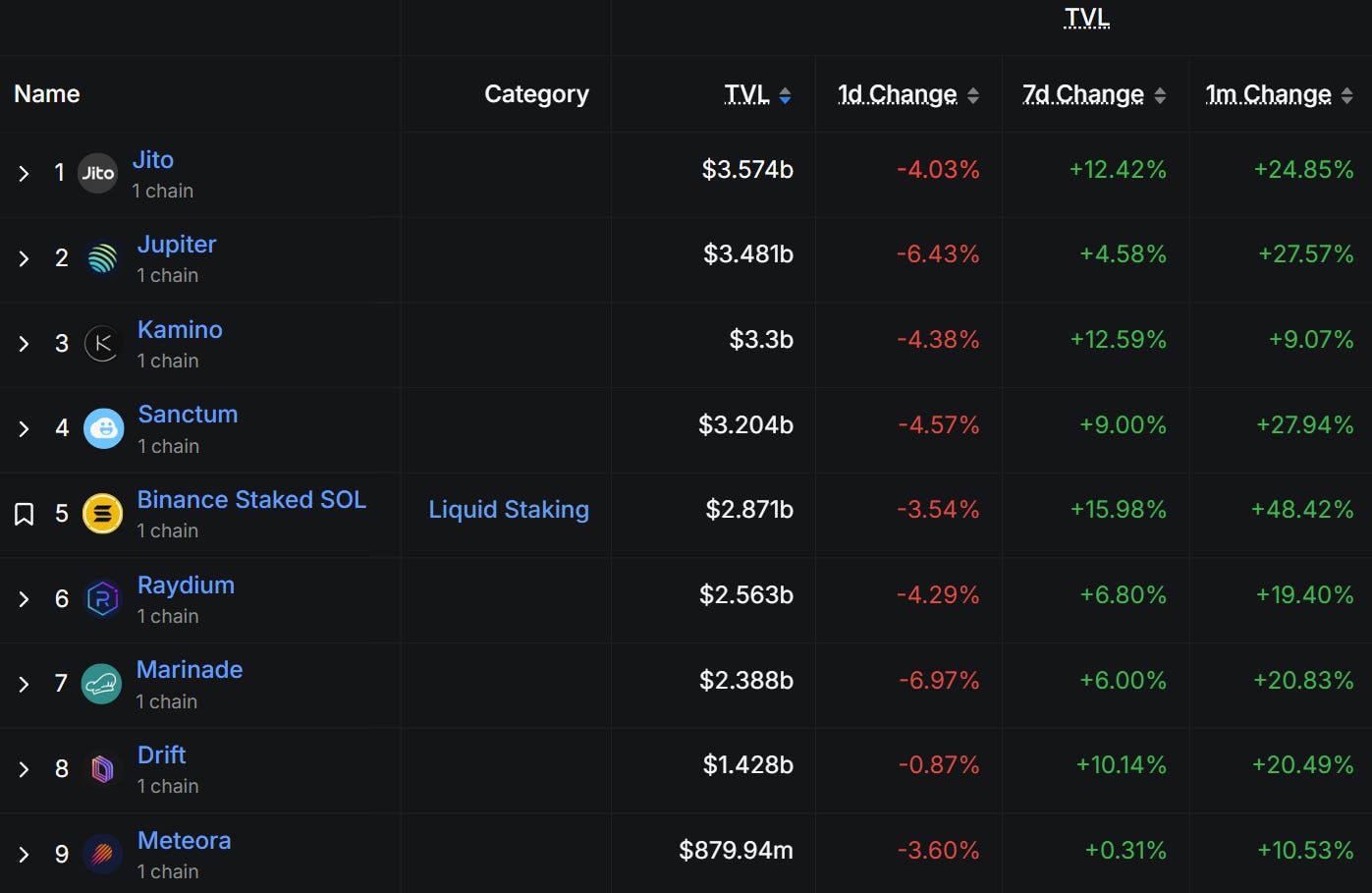Click the Sanctum protocol logo
This screenshot has height=893, width=1372.
(103, 428)
